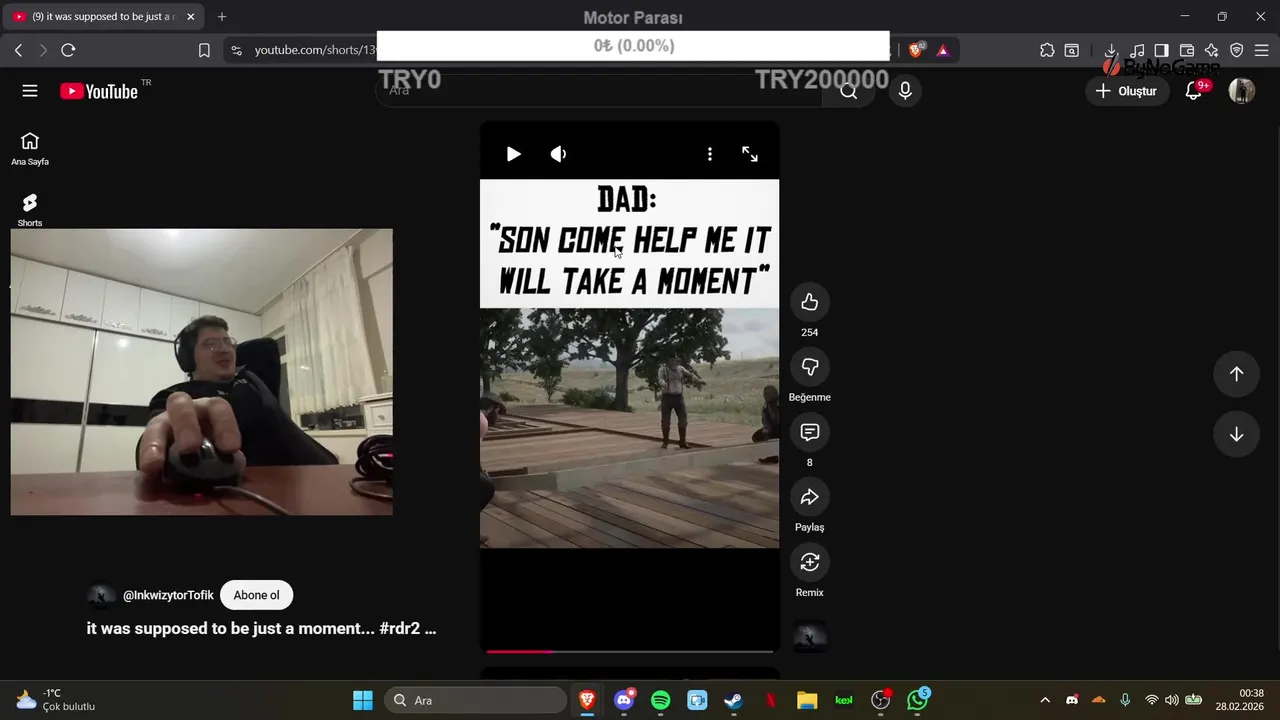Open a new browser tab
The height and width of the screenshot is (720, 1280).
tap(222, 17)
